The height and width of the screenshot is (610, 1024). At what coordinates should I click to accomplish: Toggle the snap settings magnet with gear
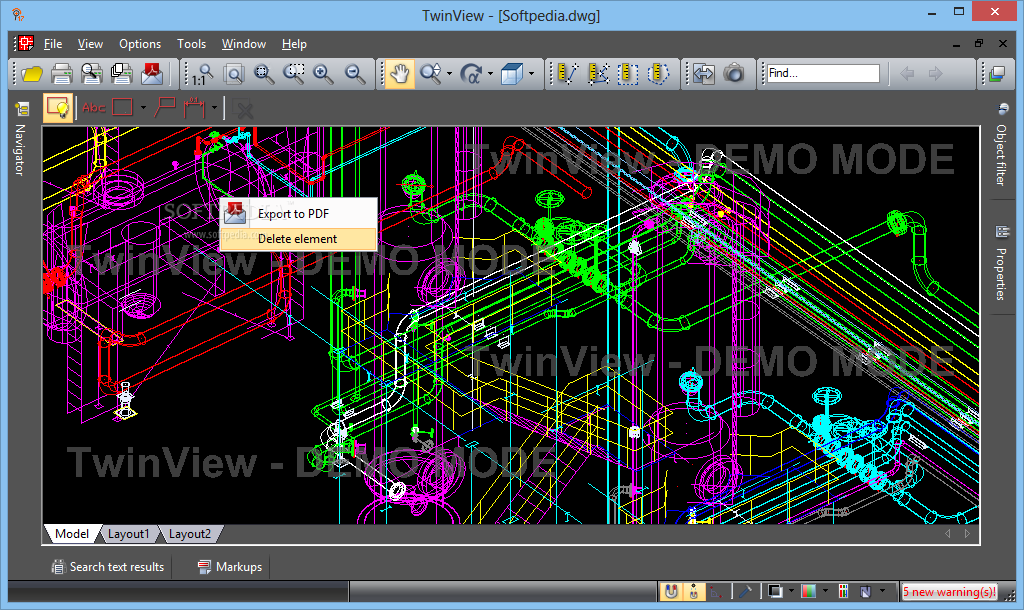pos(694,592)
